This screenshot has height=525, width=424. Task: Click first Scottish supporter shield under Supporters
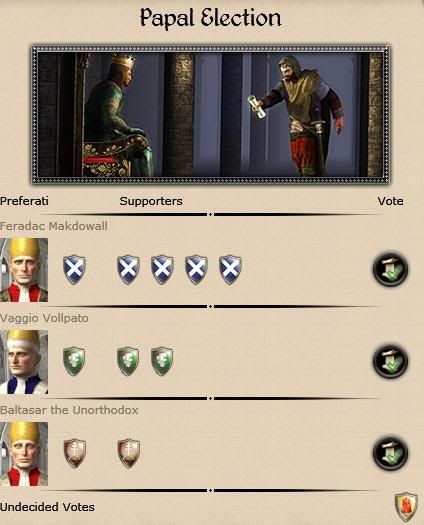point(128,270)
